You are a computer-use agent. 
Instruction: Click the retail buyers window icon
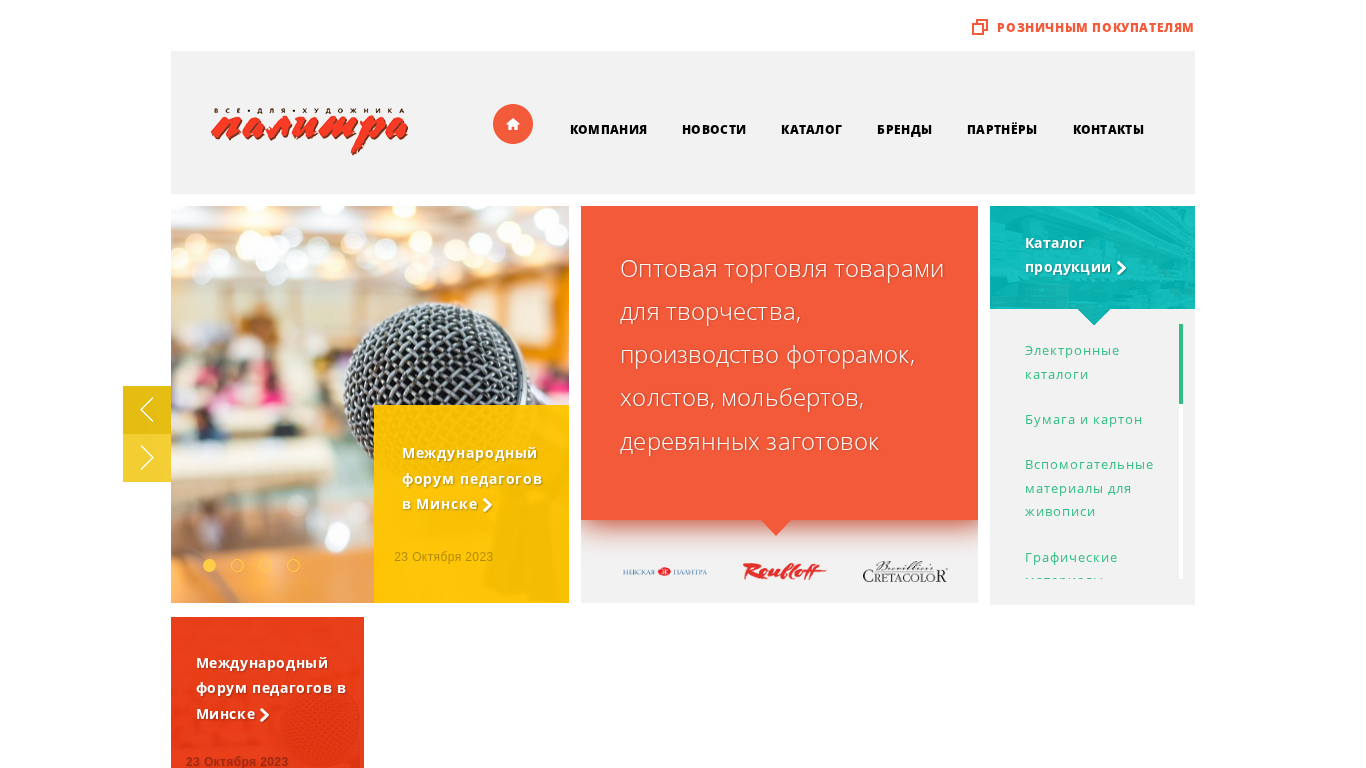pos(980,27)
